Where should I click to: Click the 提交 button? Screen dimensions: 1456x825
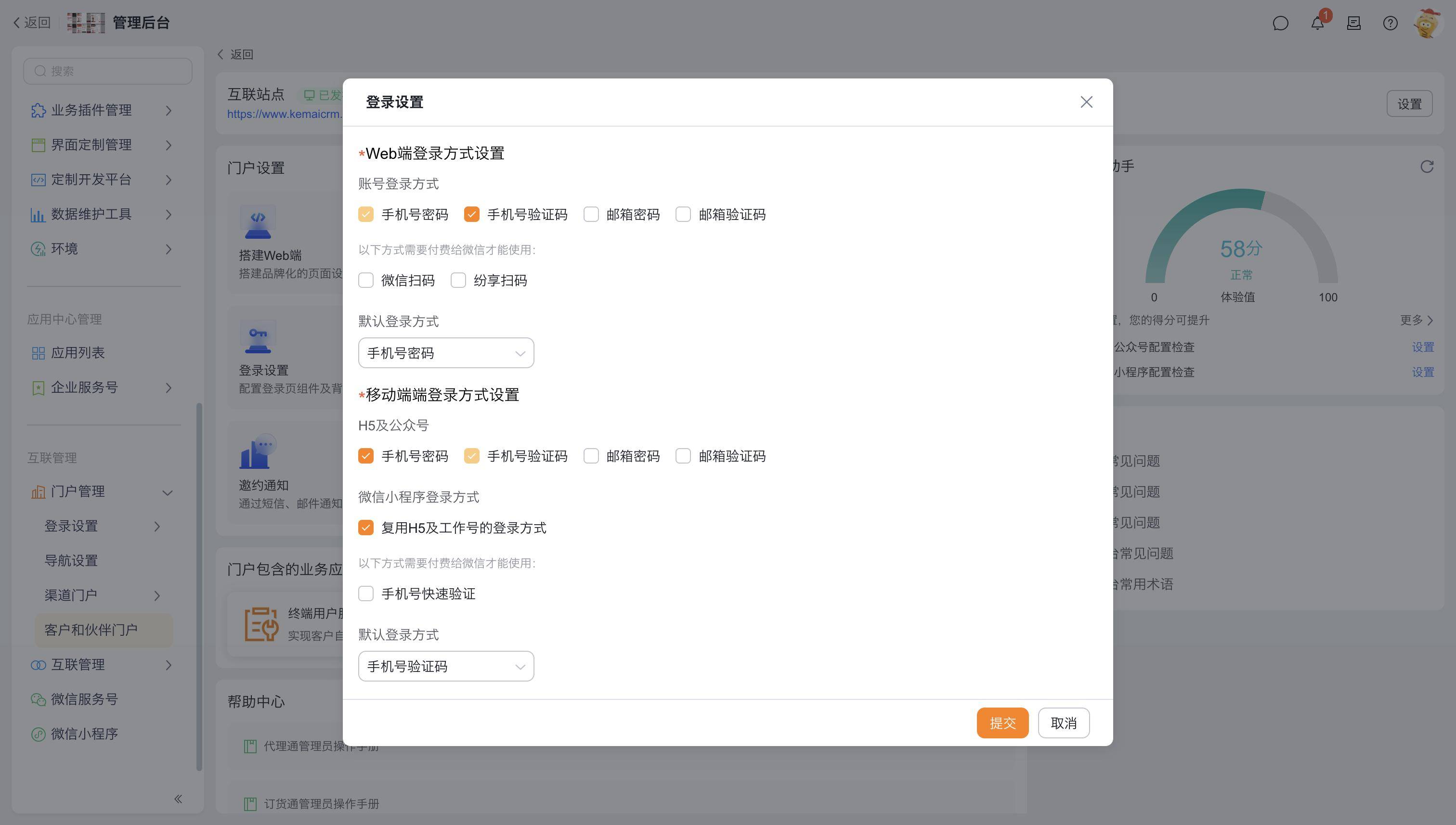coord(1002,723)
